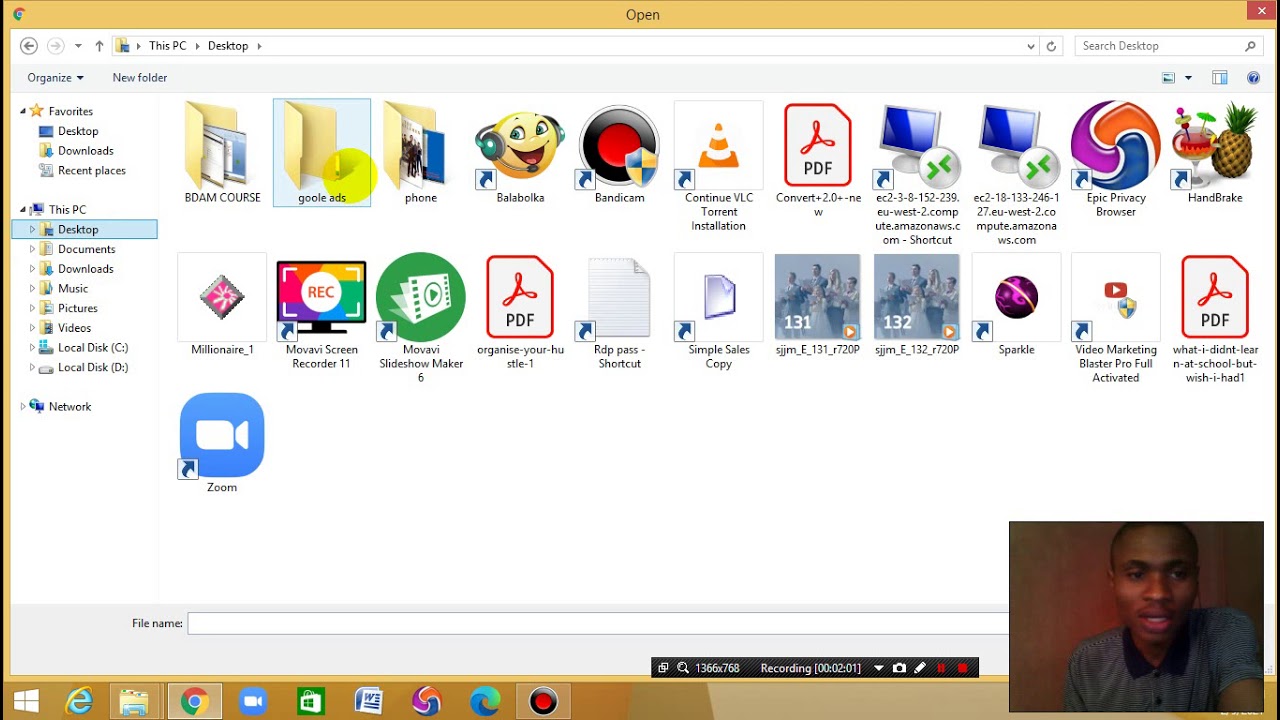Viewport: 1280px width, 720px height.
Task: Open the recent locations dropdown arrow
Action: click(x=78, y=46)
